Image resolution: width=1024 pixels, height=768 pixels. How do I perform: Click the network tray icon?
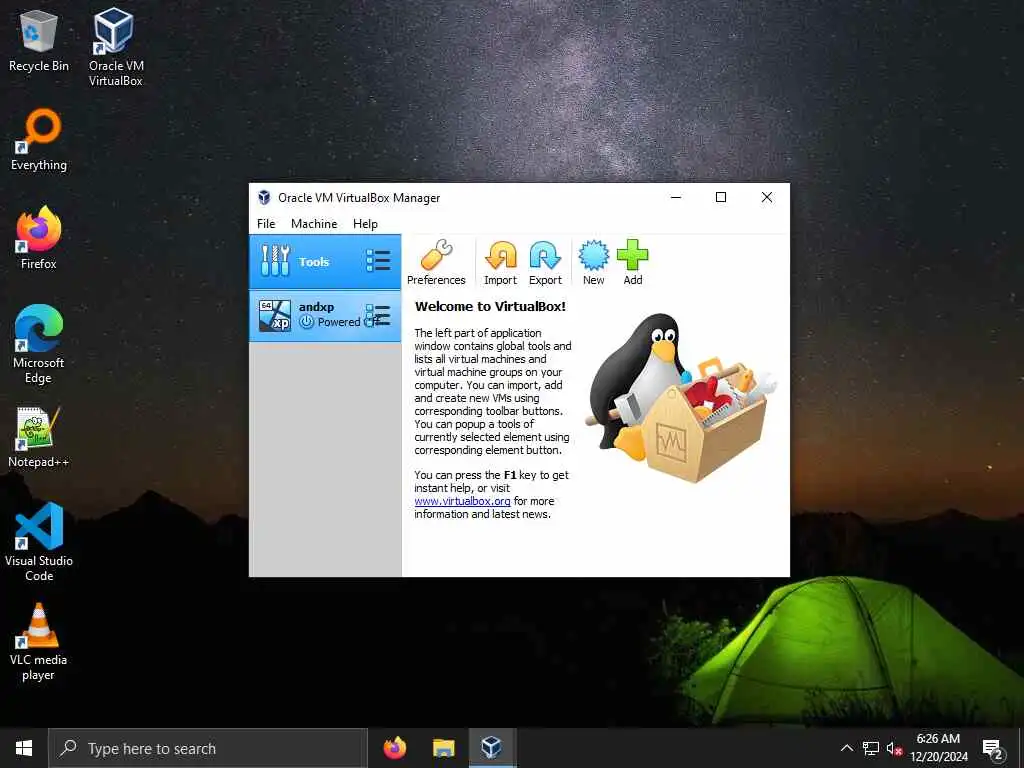[x=871, y=748]
